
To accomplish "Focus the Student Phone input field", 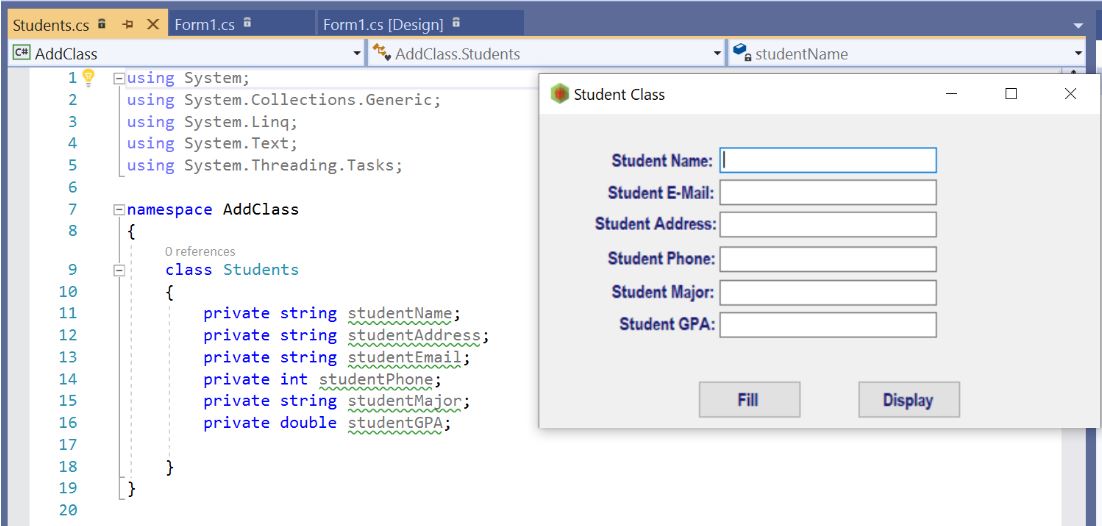I will coord(828,259).
